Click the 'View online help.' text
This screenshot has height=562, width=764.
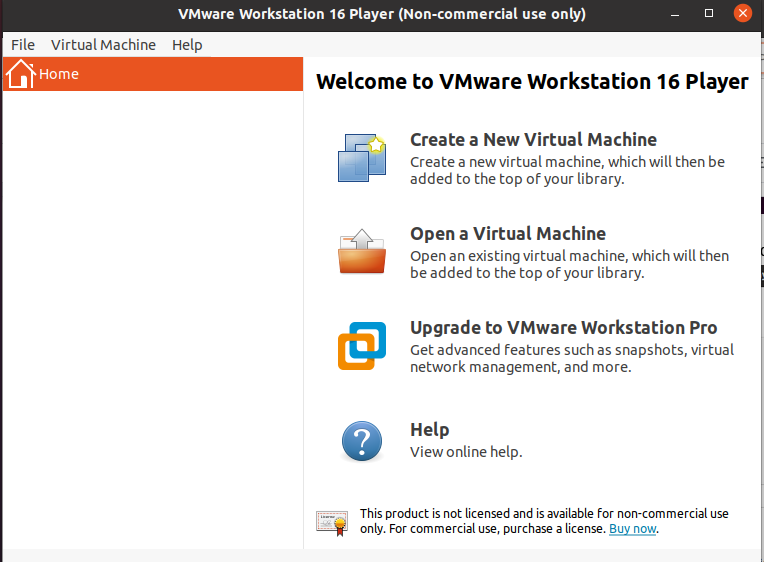[466, 452]
